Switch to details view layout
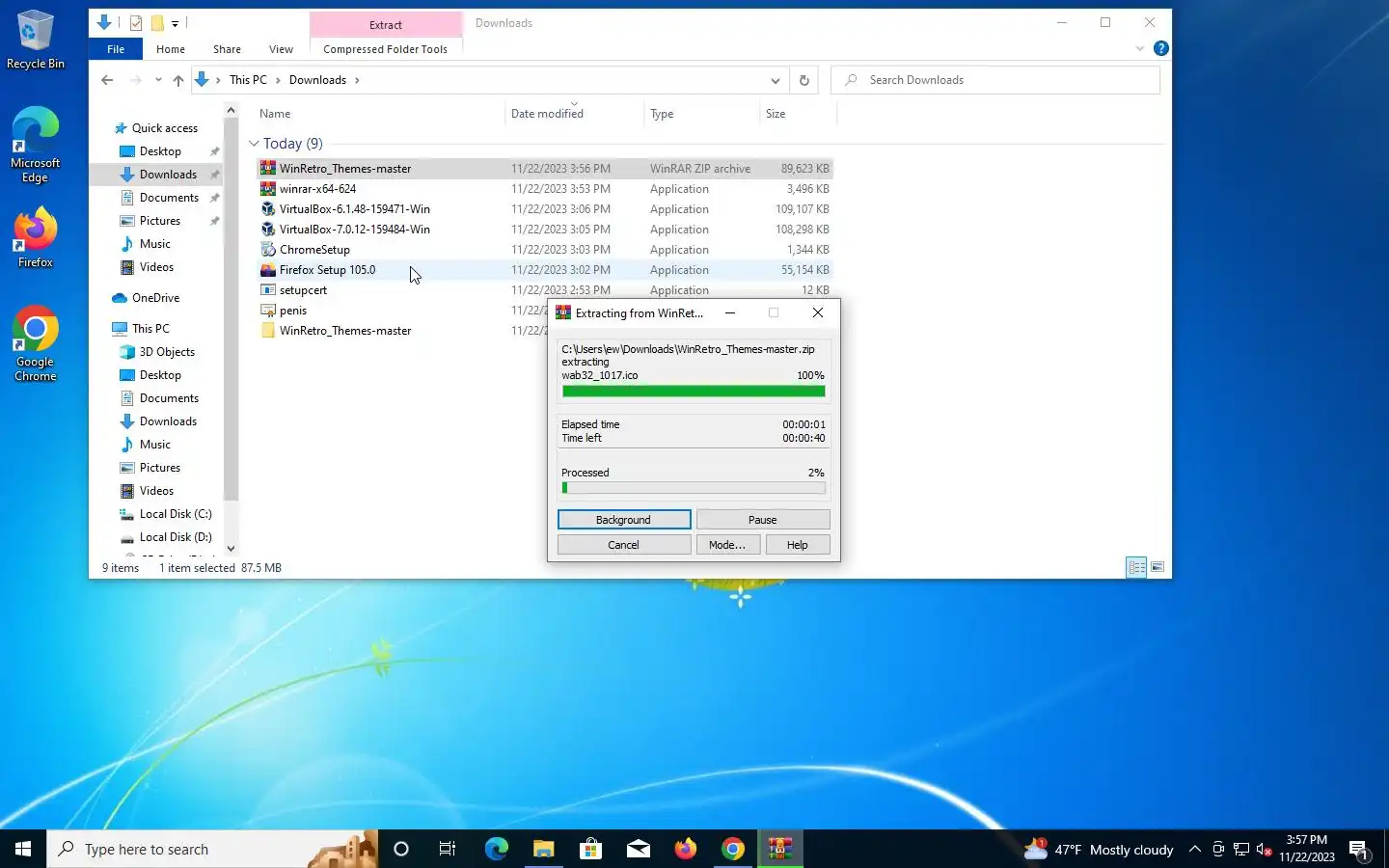The image size is (1389, 868). click(x=1136, y=567)
